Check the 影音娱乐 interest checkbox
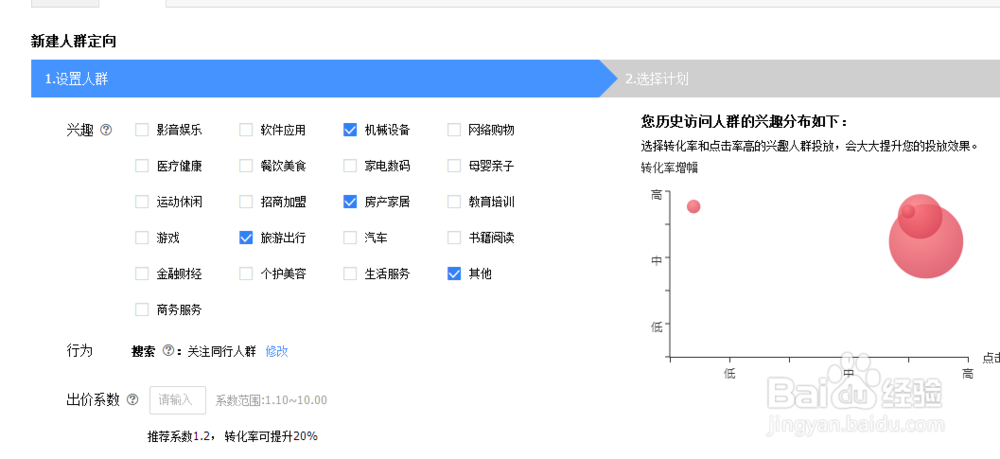The image size is (1000, 459). click(x=142, y=130)
